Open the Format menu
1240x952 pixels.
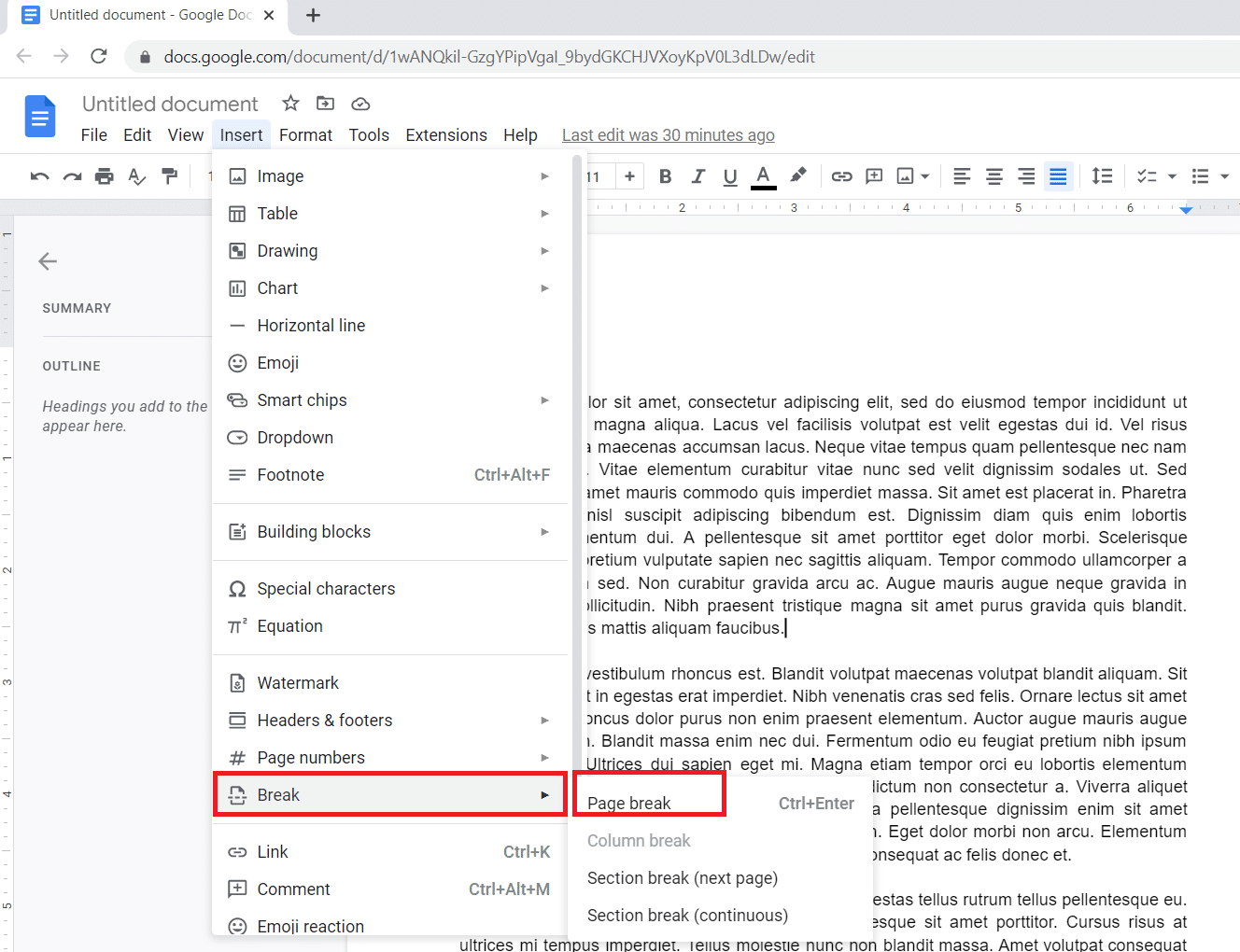pyautogui.click(x=305, y=134)
